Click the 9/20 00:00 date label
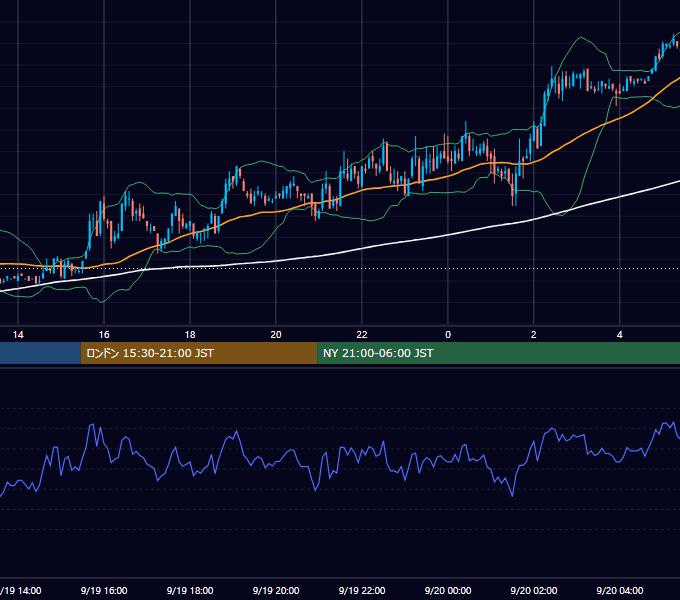Screen dimensions: 680x600 pyautogui.click(x=448, y=590)
